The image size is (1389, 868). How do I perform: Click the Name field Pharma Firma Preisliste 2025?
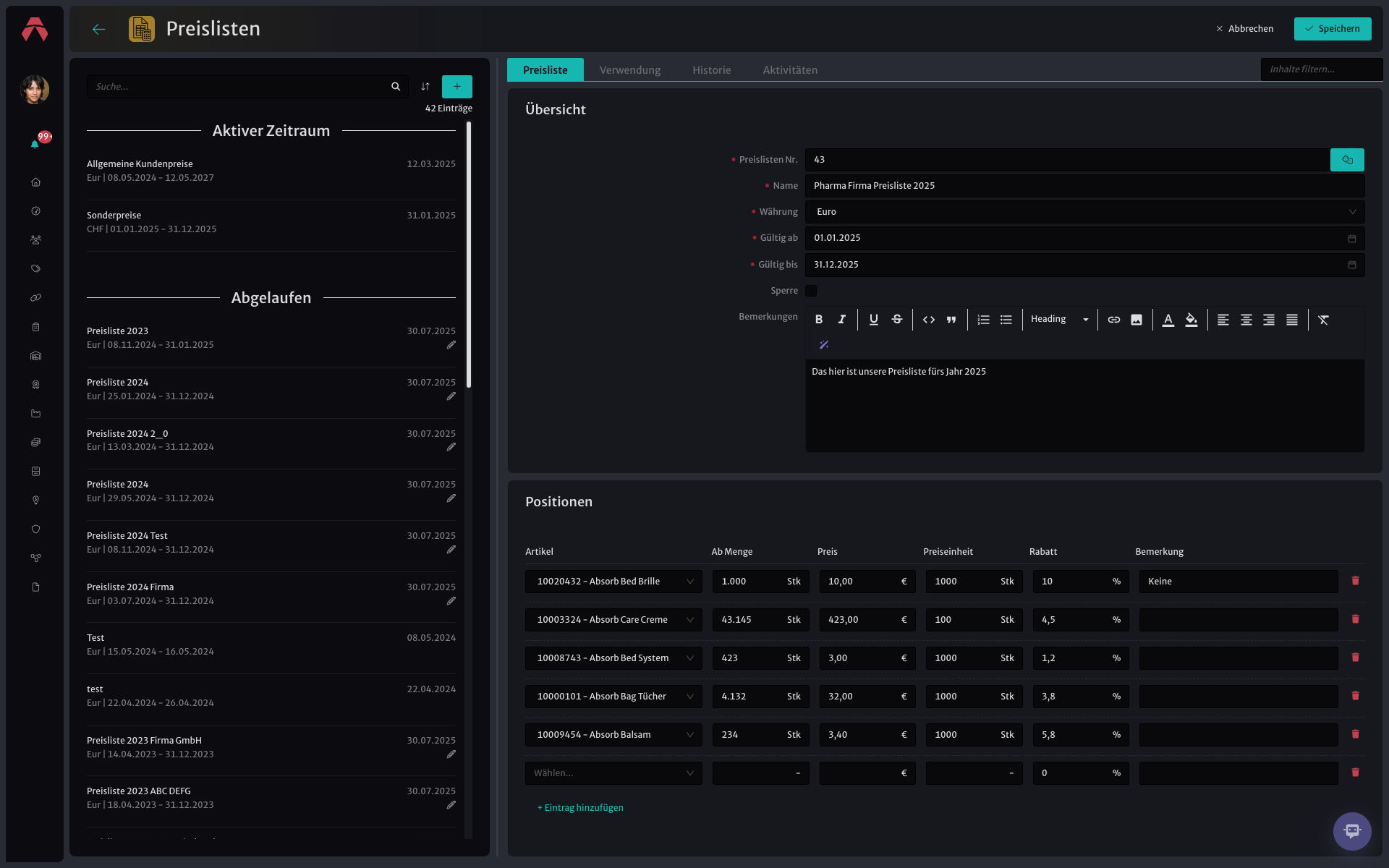[1085, 186]
